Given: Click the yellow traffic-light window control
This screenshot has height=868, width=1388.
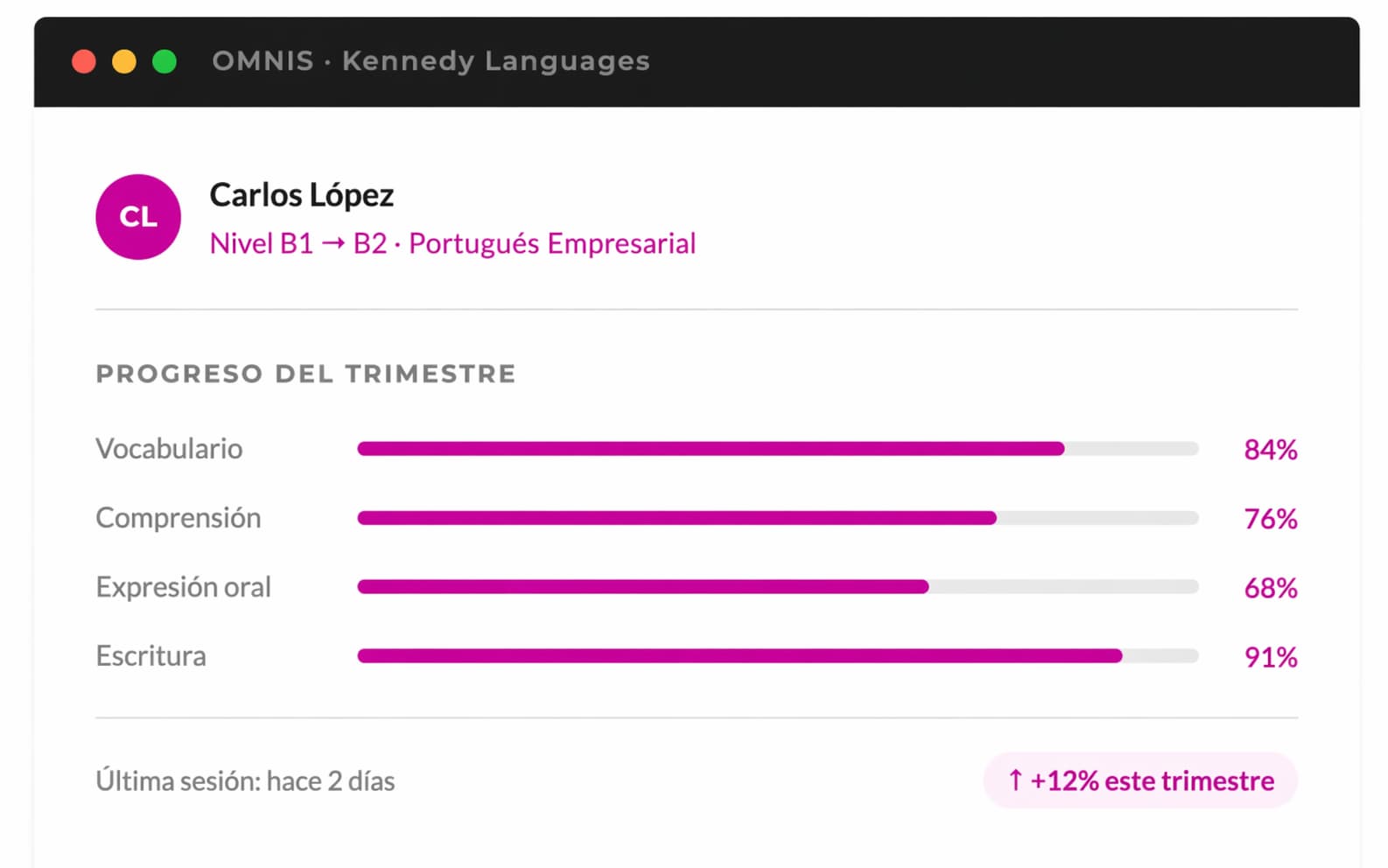Looking at the screenshot, I should [x=123, y=60].
